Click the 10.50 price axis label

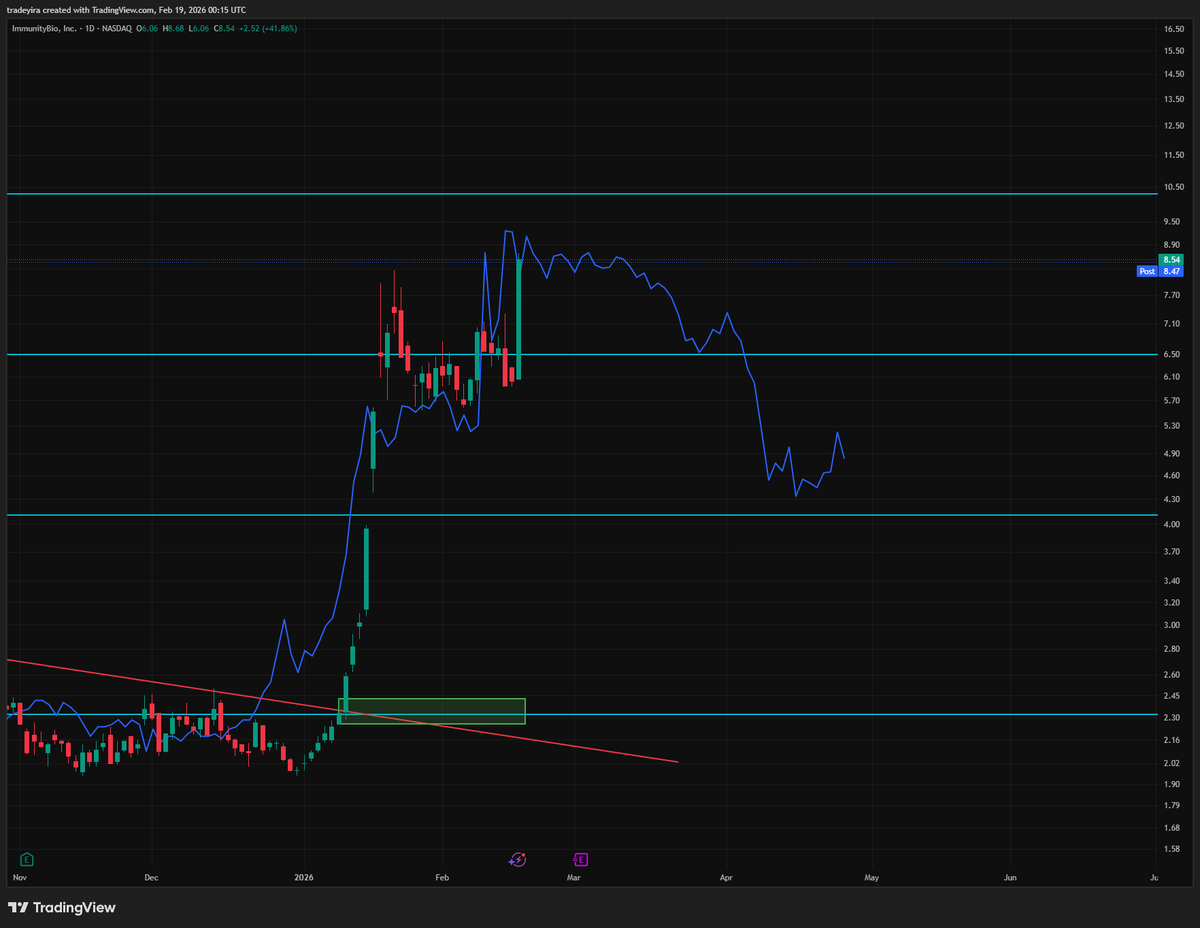click(x=1173, y=187)
